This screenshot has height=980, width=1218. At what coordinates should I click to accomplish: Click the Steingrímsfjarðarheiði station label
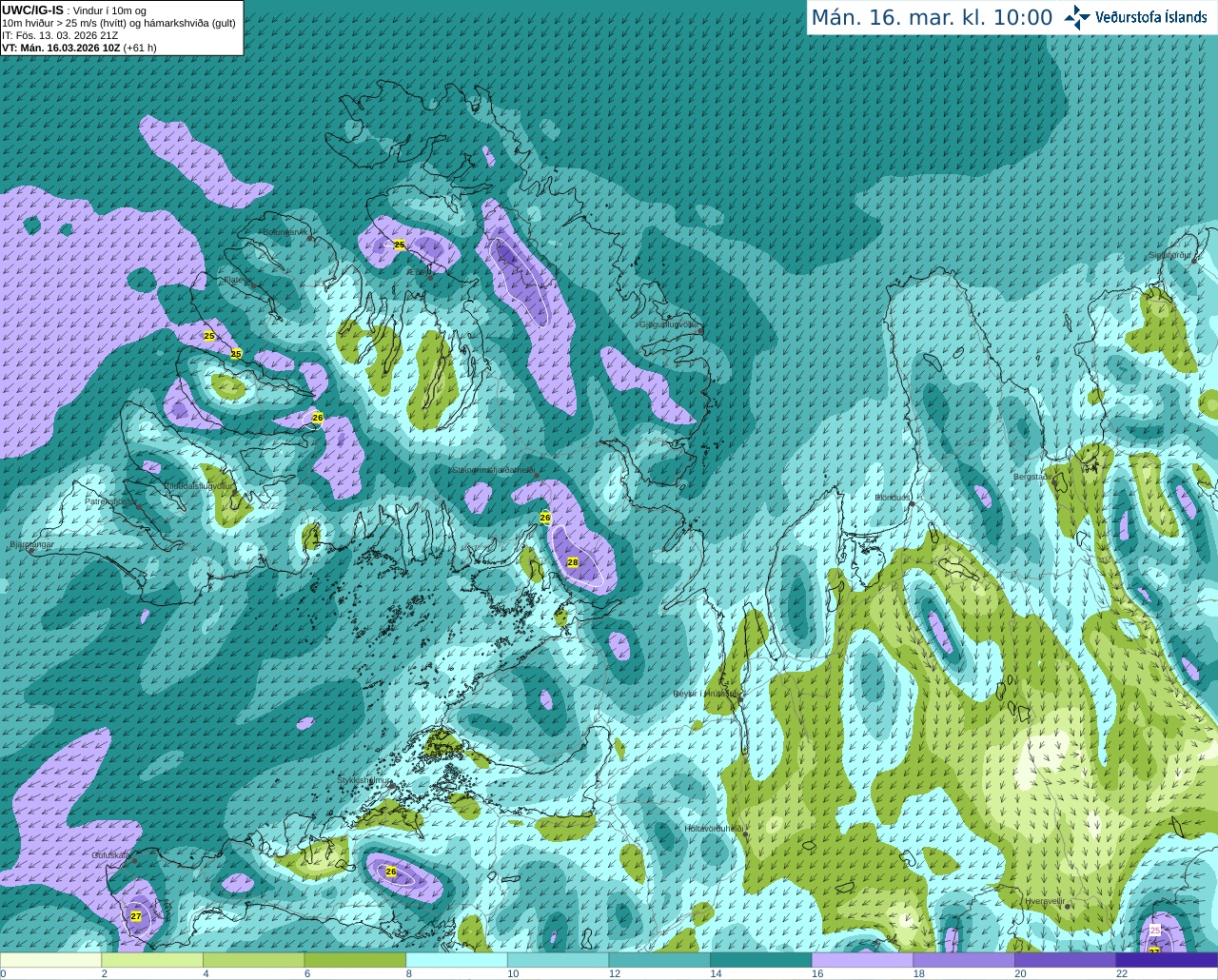493,469
